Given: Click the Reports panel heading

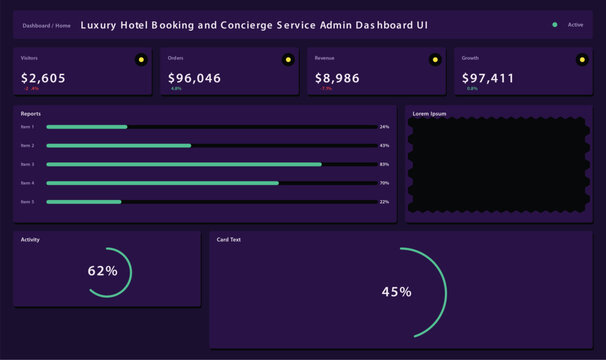Looking at the screenshot, I should click(x=31, y=114).
